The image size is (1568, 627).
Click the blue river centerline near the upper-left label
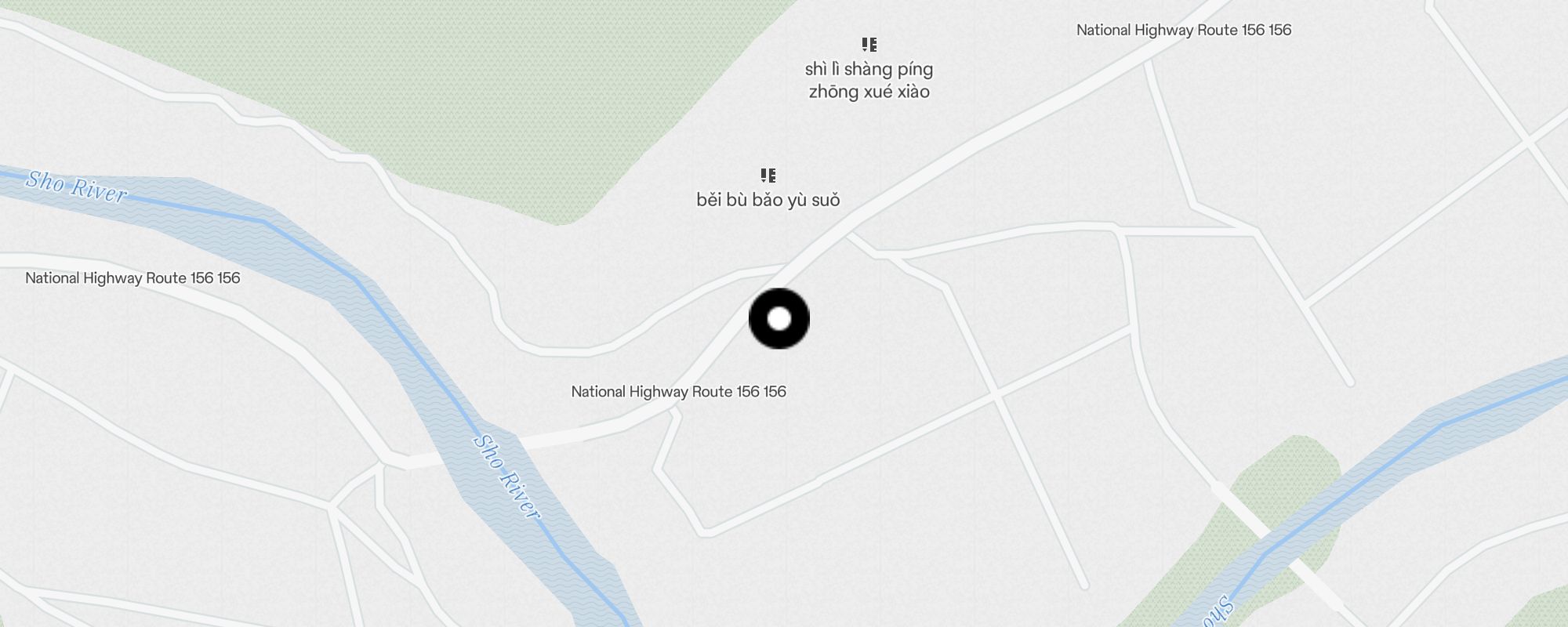(196, 208)
